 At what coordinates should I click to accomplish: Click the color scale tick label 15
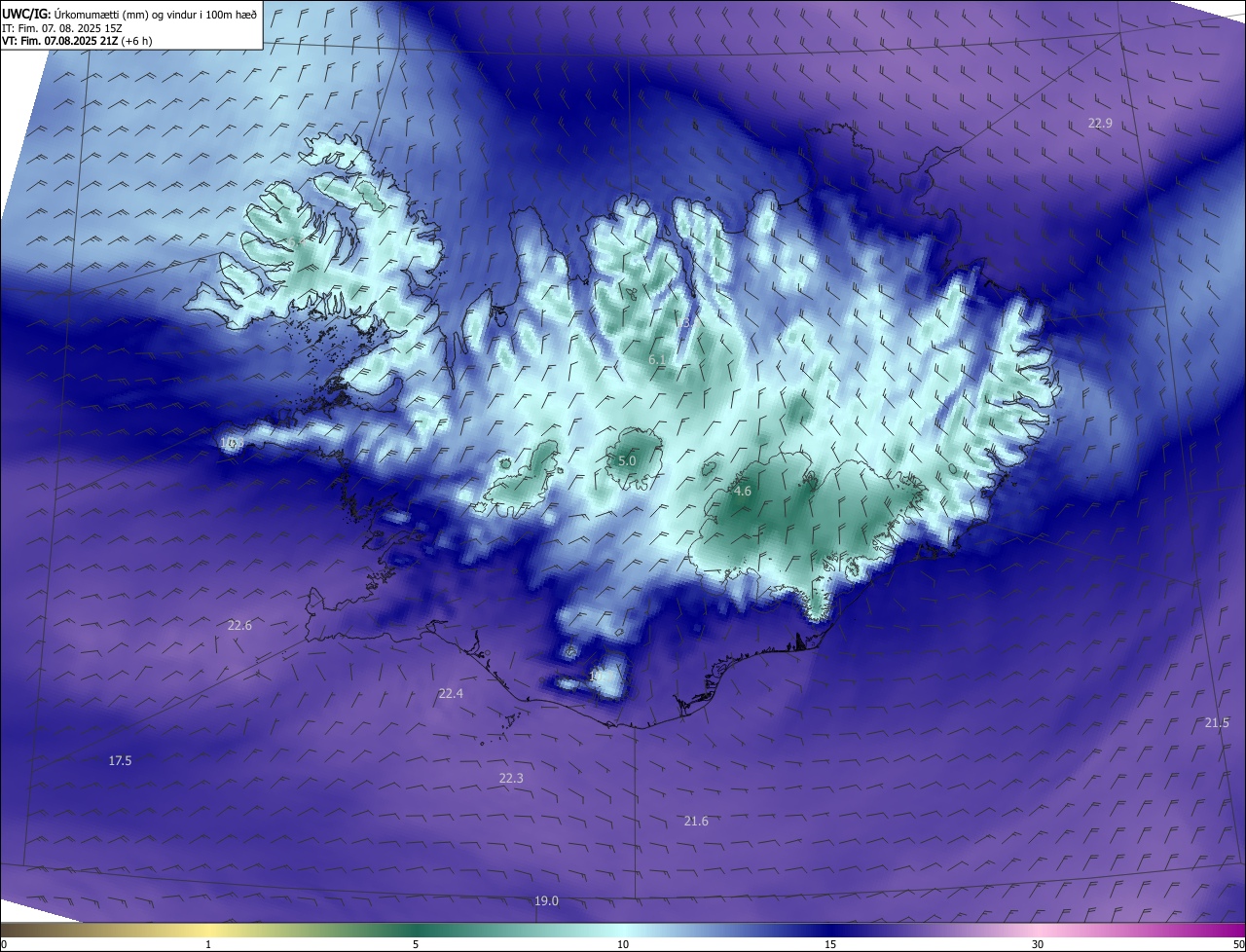click(x=830, y=944)
